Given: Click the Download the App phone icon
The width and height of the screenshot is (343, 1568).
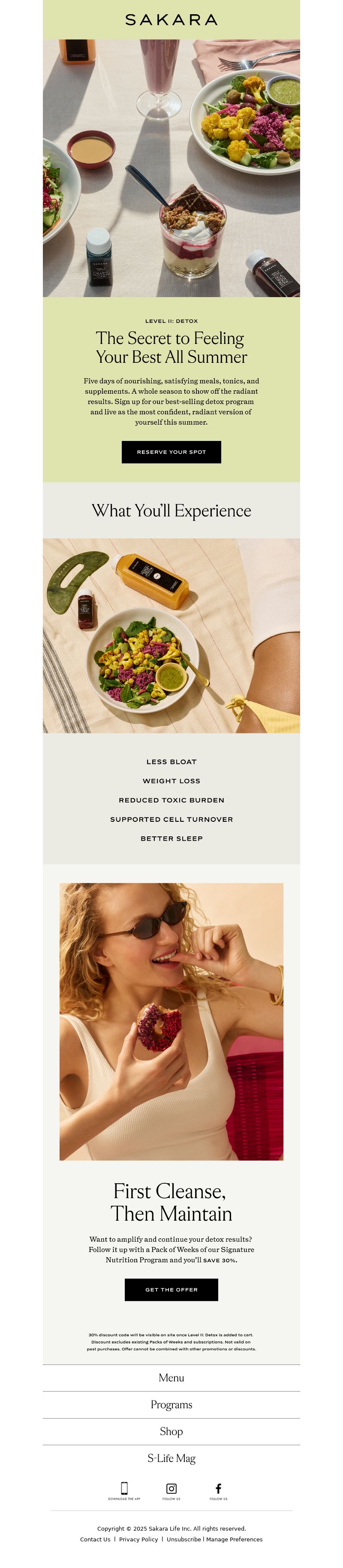Looking at the screenshot, I should (x=124, y=1488).
